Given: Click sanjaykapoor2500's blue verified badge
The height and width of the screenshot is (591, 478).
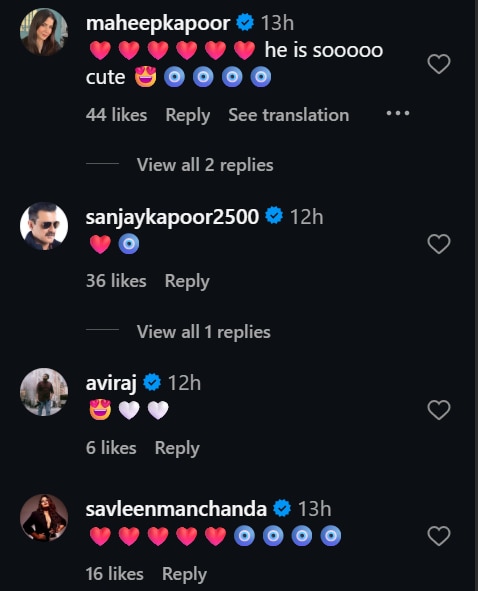Looking at the screenshot, I should 274,216.
